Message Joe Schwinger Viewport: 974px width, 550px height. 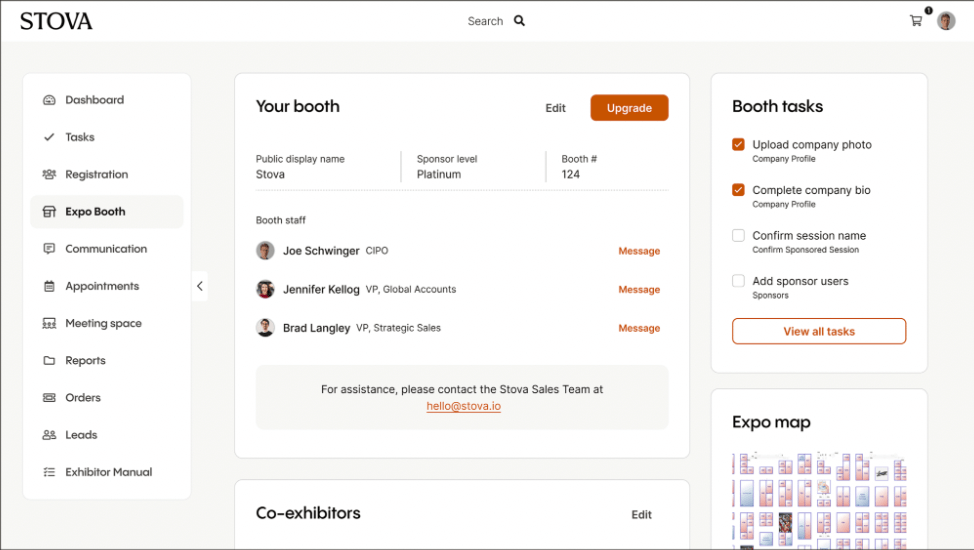pyautogui.click(x=639, y=251)
